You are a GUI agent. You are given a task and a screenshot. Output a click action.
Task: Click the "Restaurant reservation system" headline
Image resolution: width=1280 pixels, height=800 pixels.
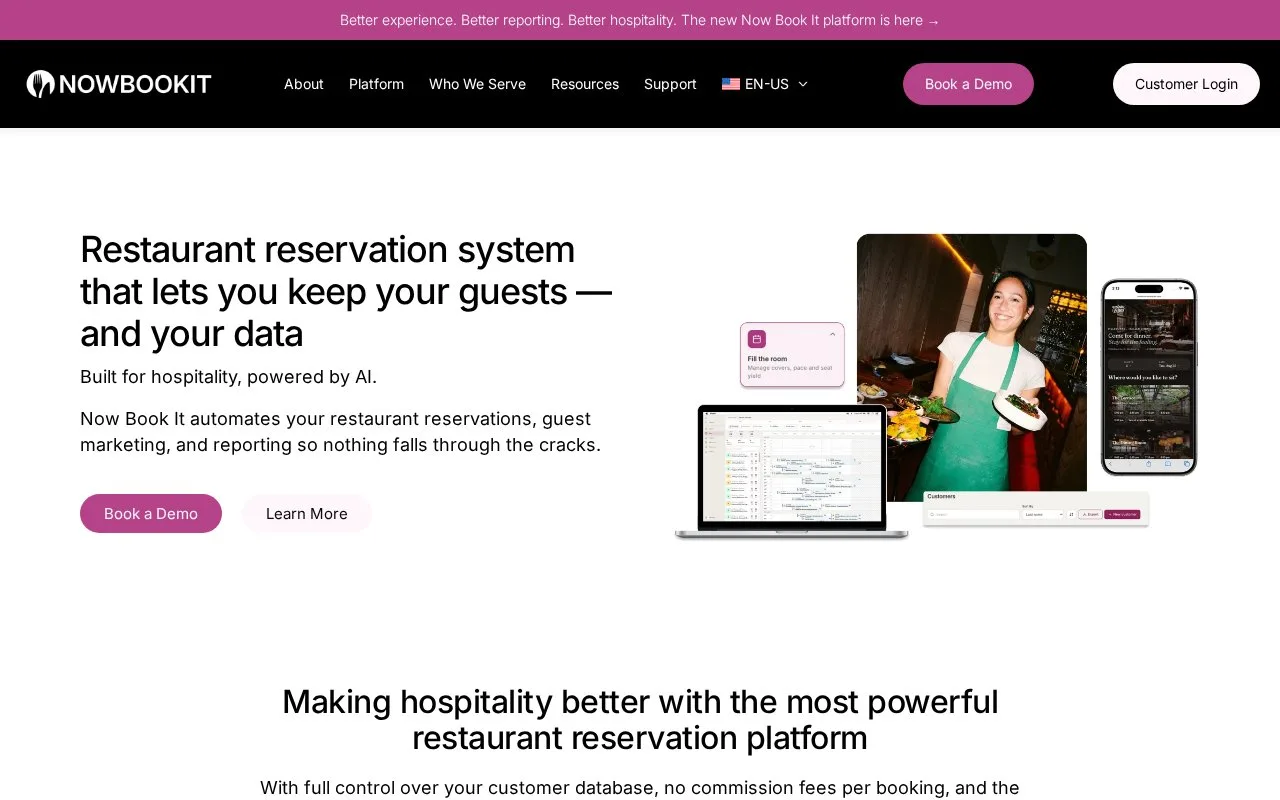346,291
